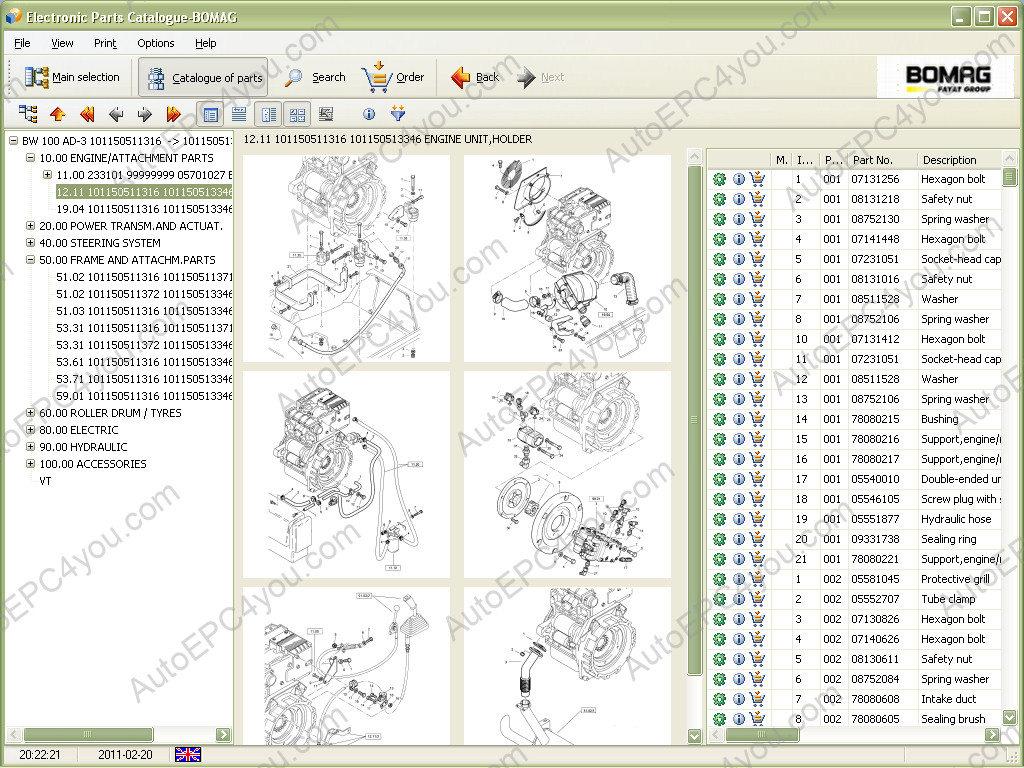Image resolution: width=1024 pixels, height=768 pixels.
Task: Click the double right red arrows icon
Action: (173, 114)
